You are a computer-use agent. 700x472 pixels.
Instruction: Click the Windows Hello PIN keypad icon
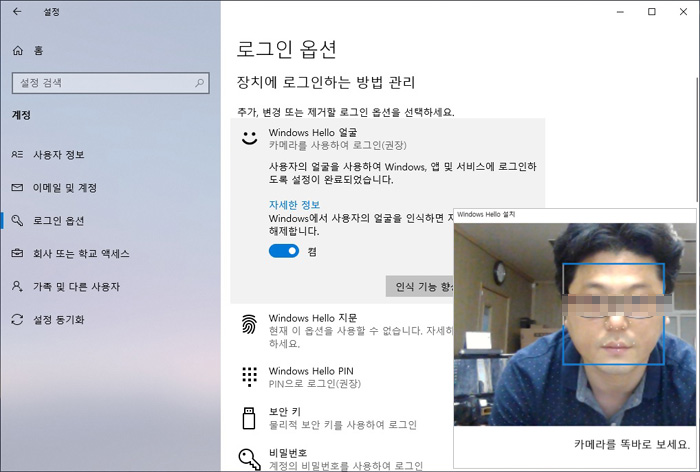pyautogui.click(x=250, y=376)
